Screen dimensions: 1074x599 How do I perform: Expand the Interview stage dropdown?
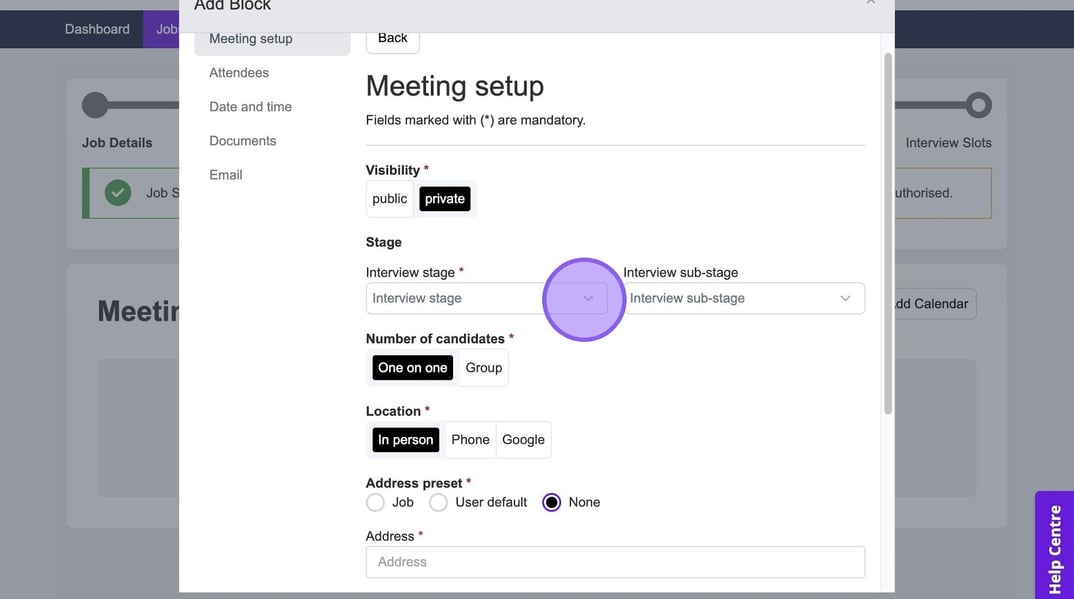coord(486,298)
